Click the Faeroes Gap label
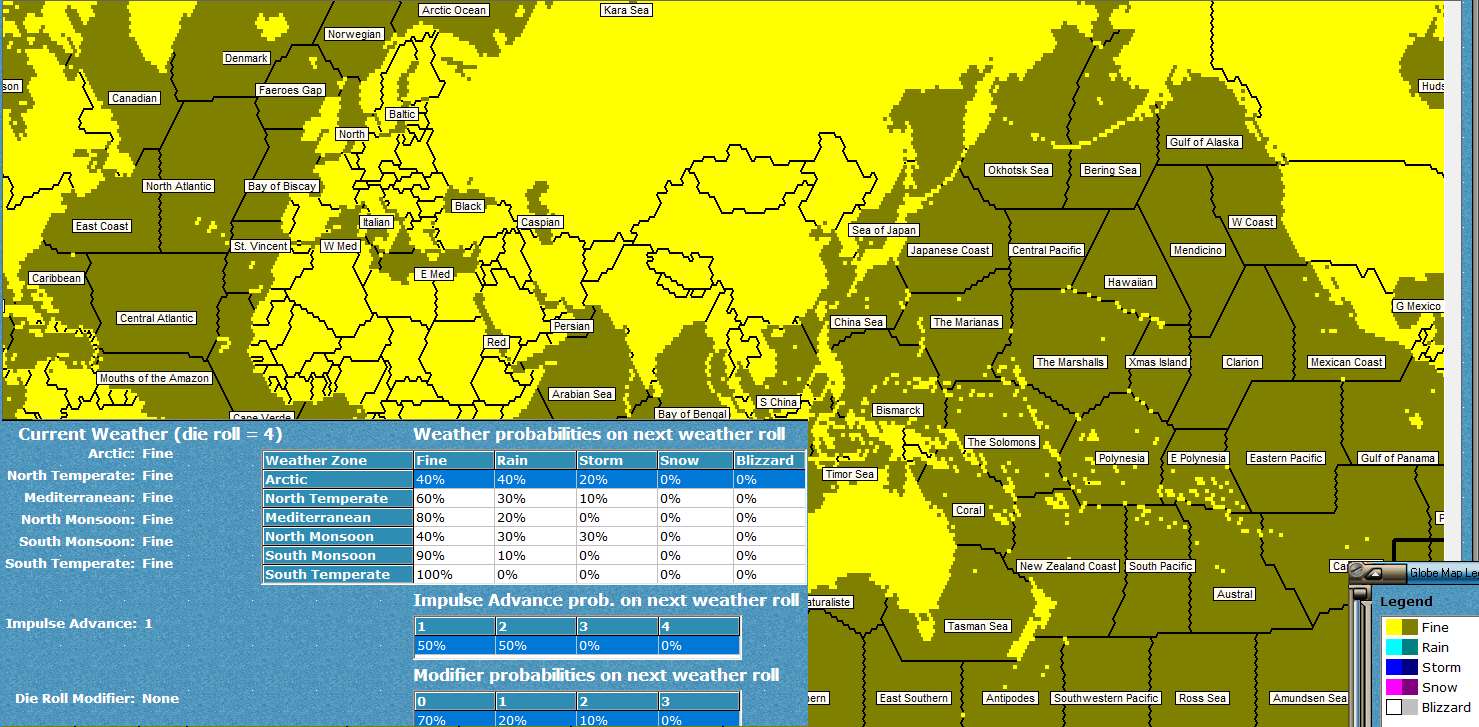 tap(291, 90)
